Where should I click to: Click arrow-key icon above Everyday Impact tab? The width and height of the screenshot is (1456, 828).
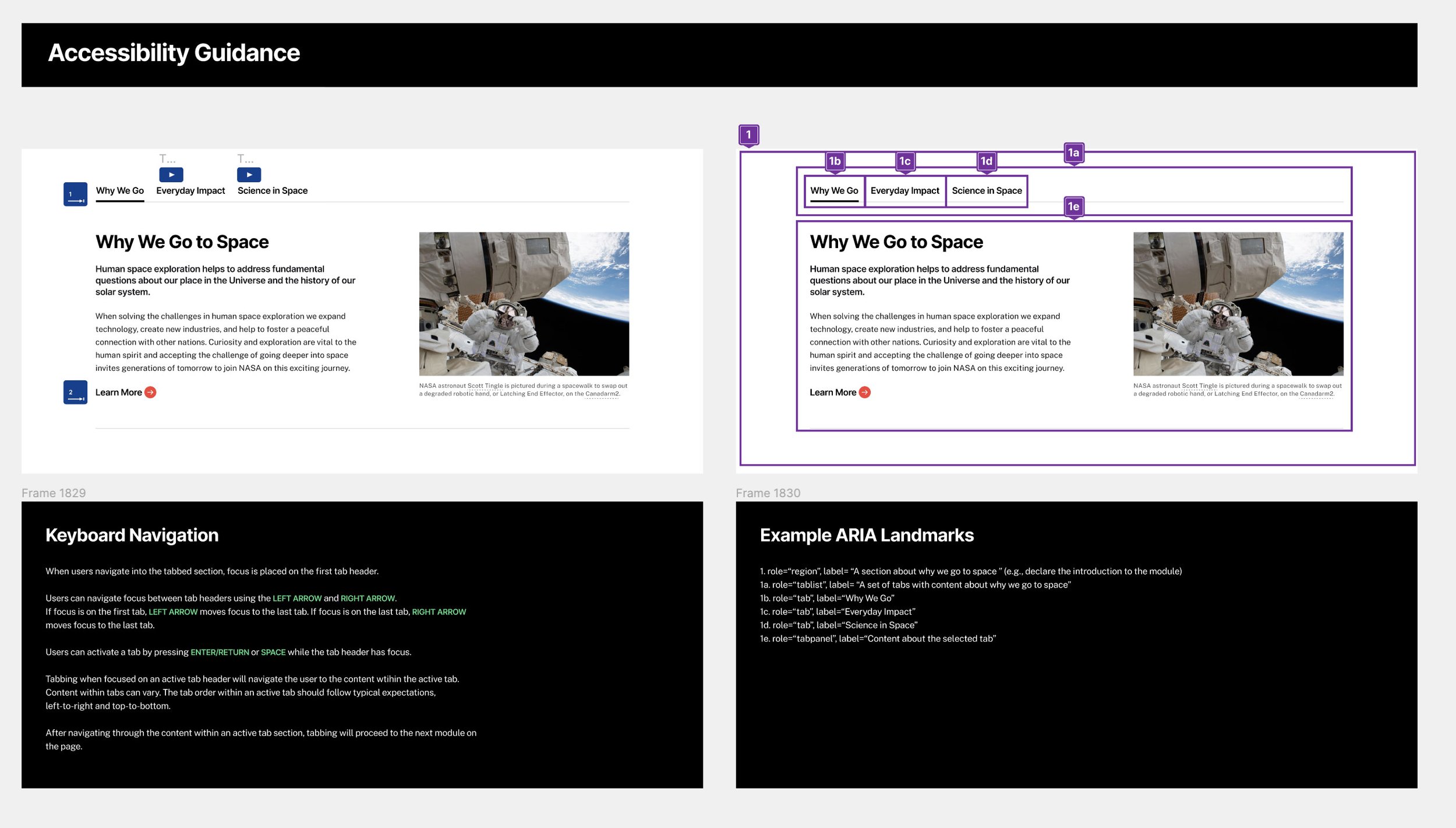pyautogui.click(x=171, y=174)
